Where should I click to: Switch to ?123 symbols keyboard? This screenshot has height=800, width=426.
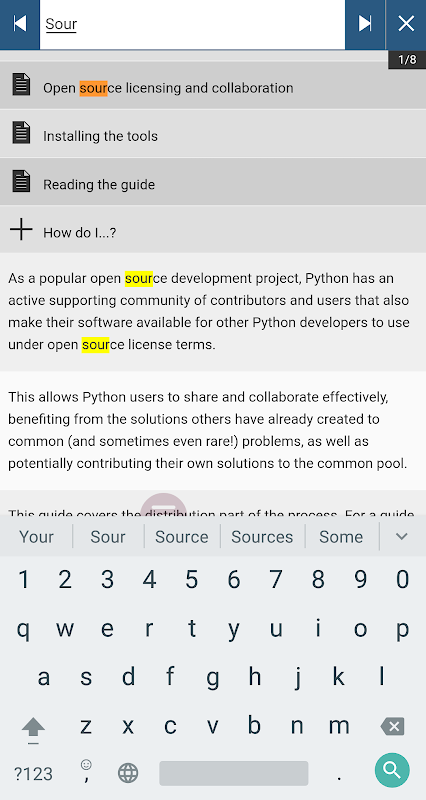tap(33, 774)
